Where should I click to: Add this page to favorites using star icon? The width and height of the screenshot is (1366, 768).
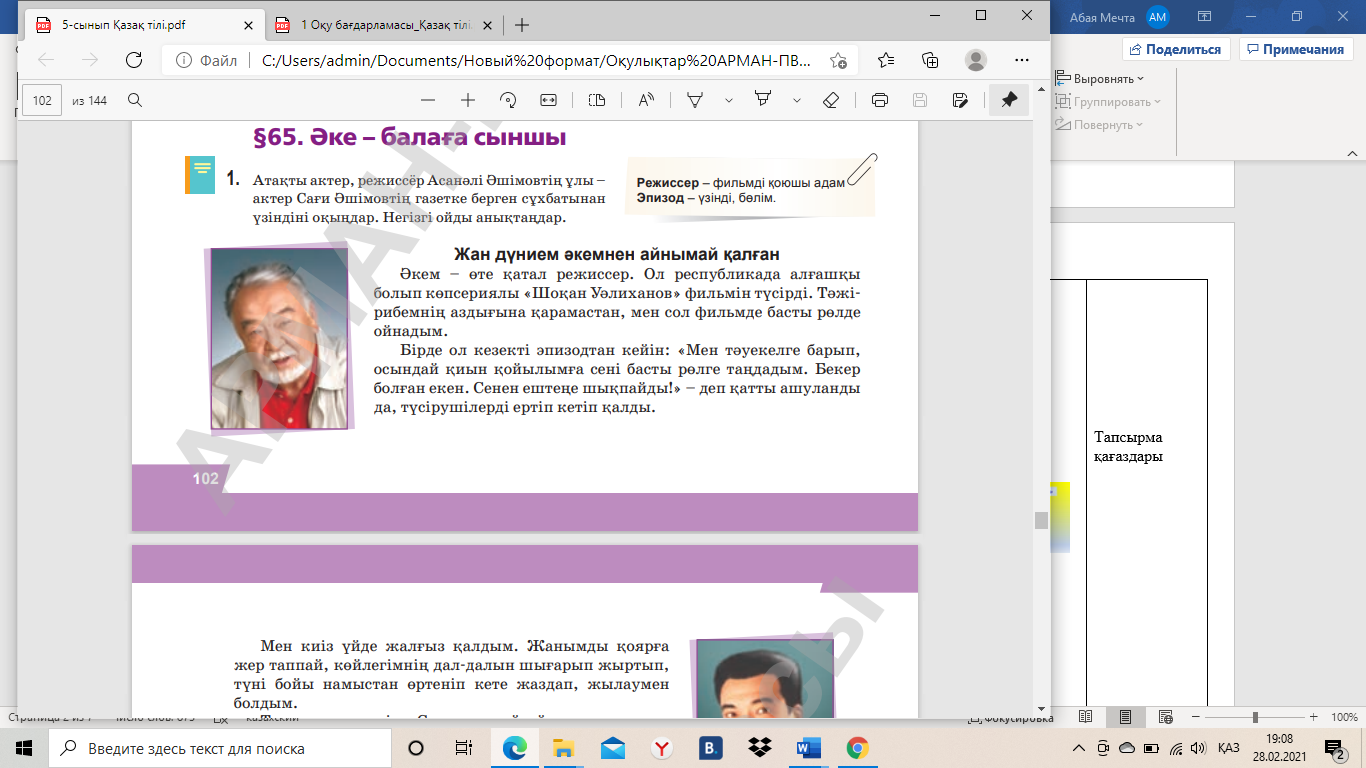(x=838, y=60)
